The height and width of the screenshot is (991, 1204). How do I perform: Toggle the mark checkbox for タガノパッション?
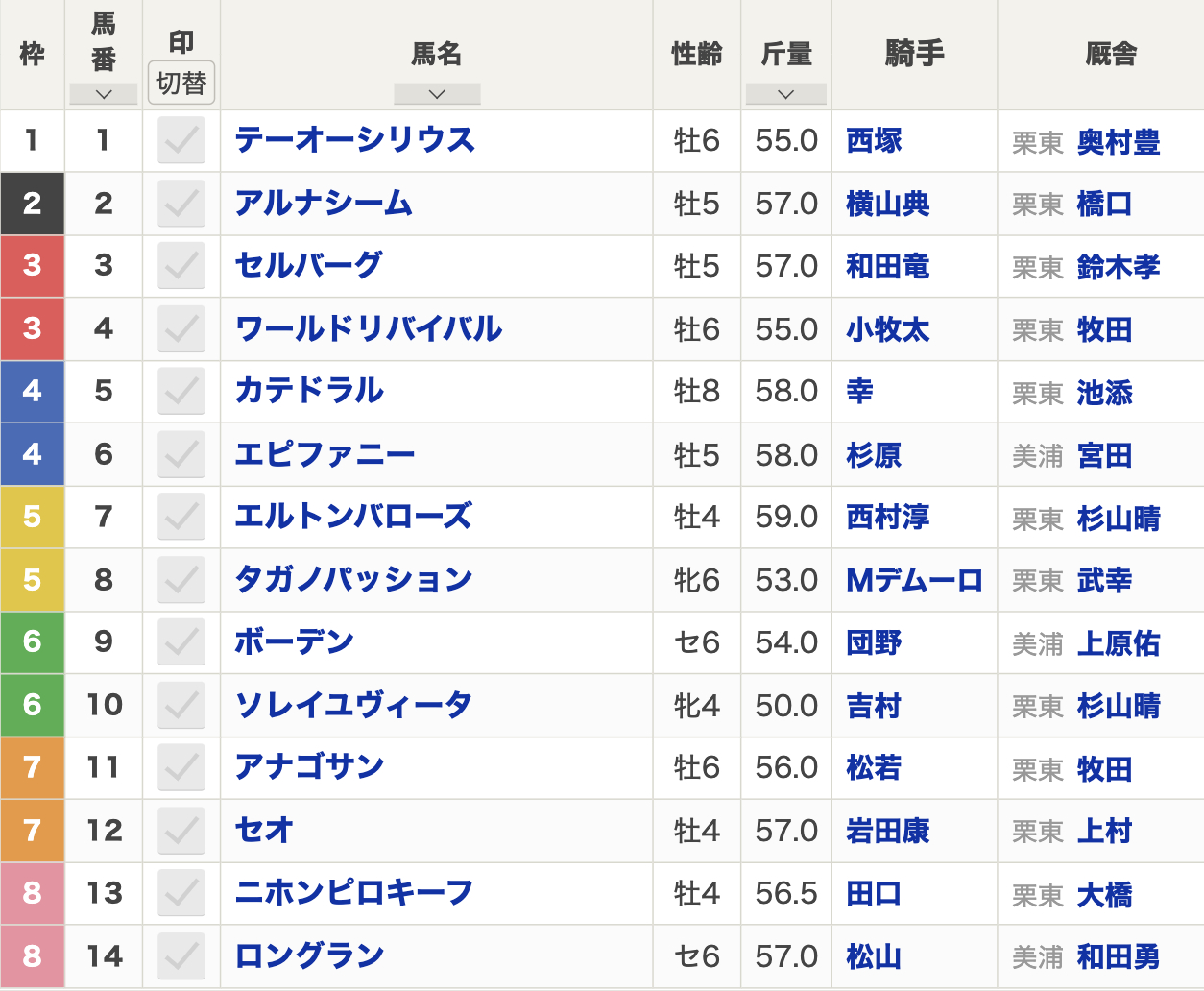(181, 580)
